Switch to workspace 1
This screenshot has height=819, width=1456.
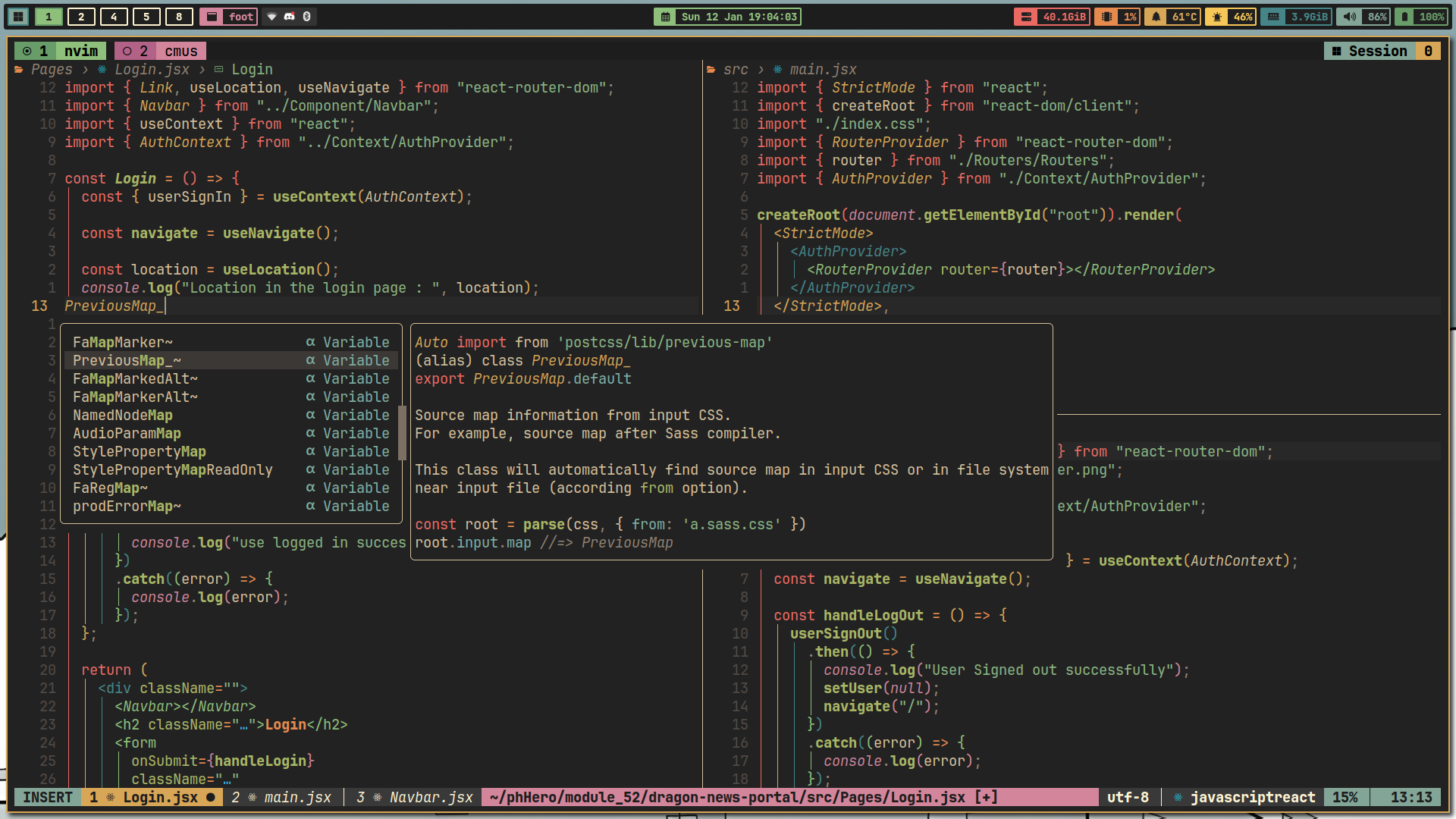(x=49, y=17)
